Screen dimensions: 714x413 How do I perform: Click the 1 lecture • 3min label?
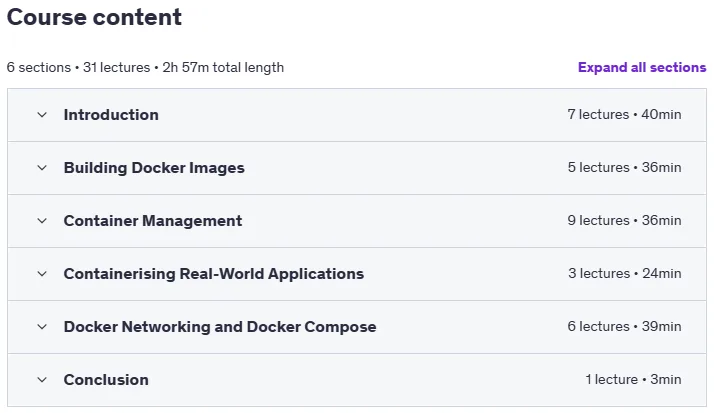pyautogui.click(x=633, y=379)
